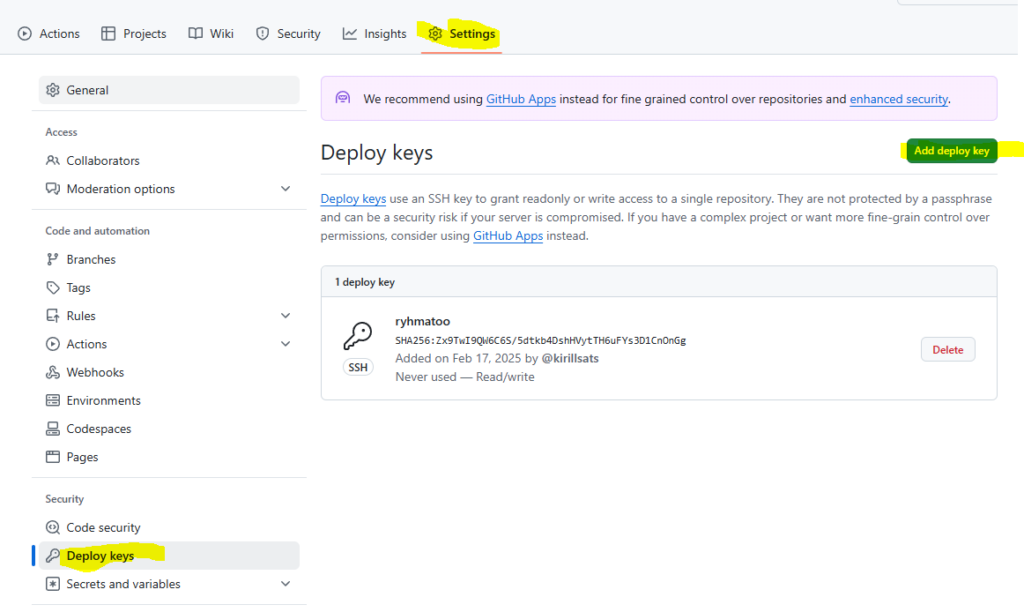Image resolution: width=1024 pixels, height=612 pixels.
Task: Select Deploy keys in sidebar
Action: [x=169, y=556]
